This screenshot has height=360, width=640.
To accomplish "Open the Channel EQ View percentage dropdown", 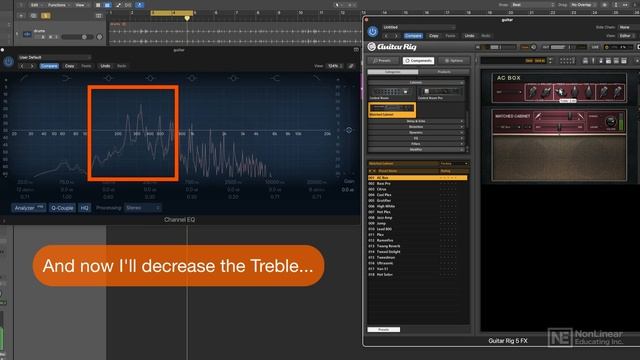I will click(x=335, y=66).
